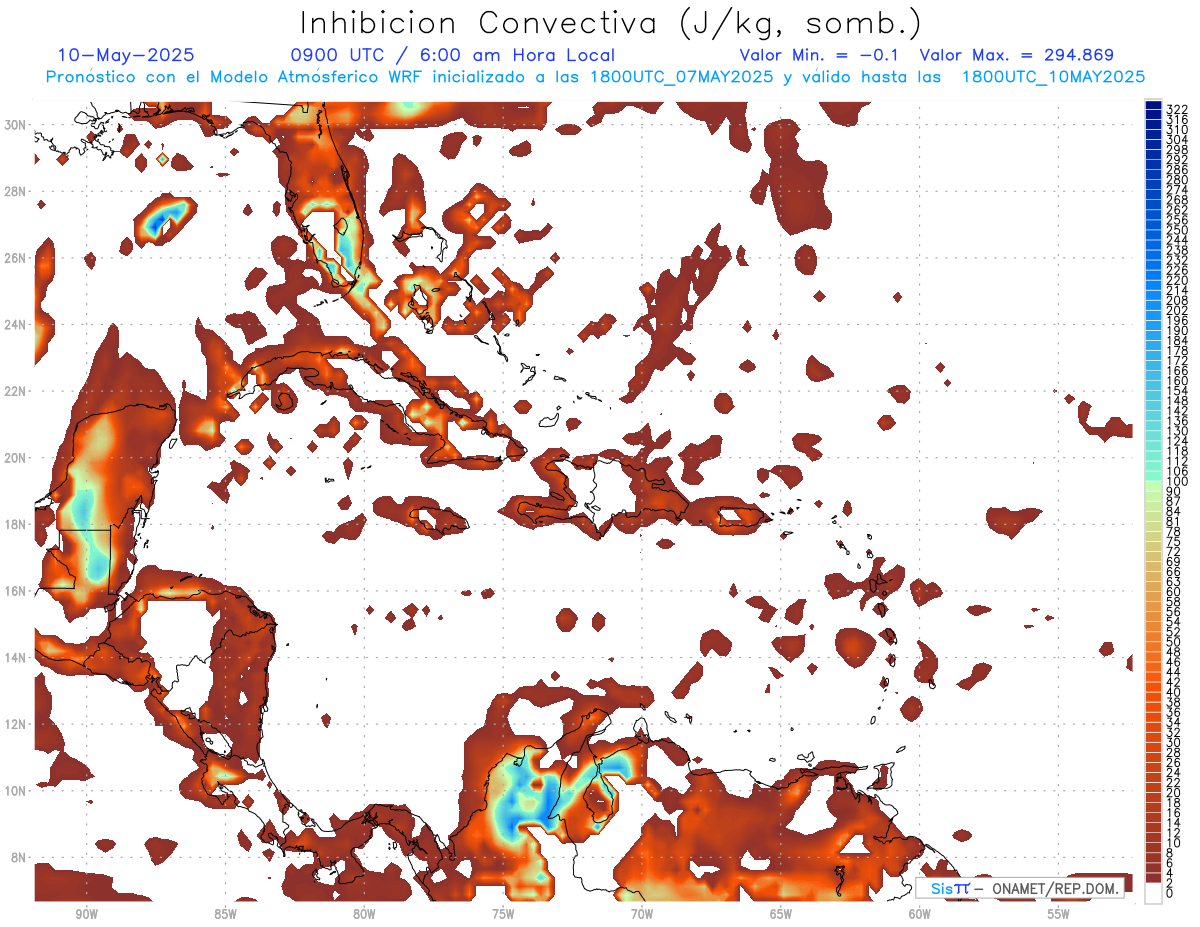The height and width of the screenshot is (927, 1200).
Task: Click the colorbar value '322' at the top
Action: coord(1177,110)
